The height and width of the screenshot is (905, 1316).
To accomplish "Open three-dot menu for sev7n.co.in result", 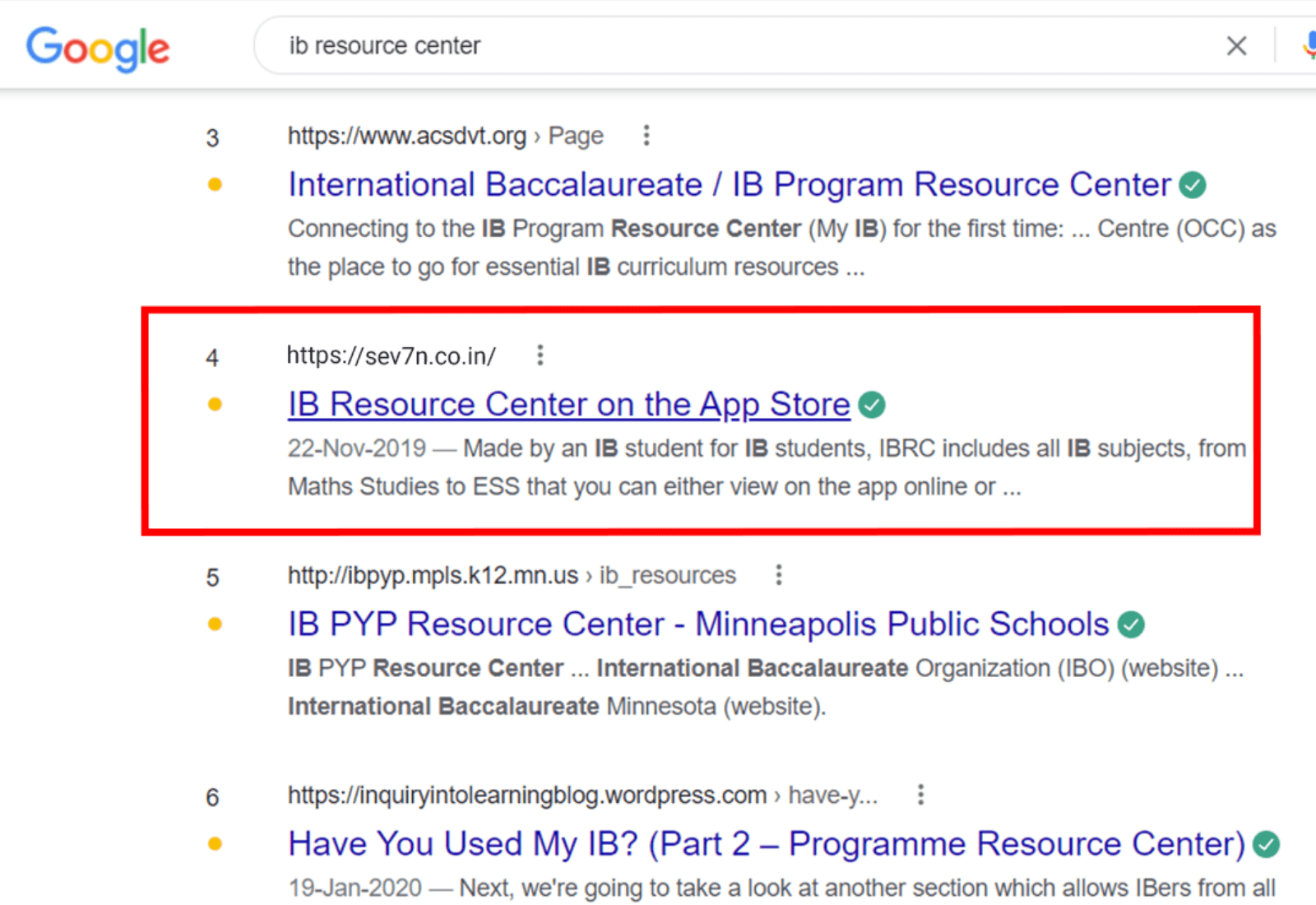I will click(540, 355).
